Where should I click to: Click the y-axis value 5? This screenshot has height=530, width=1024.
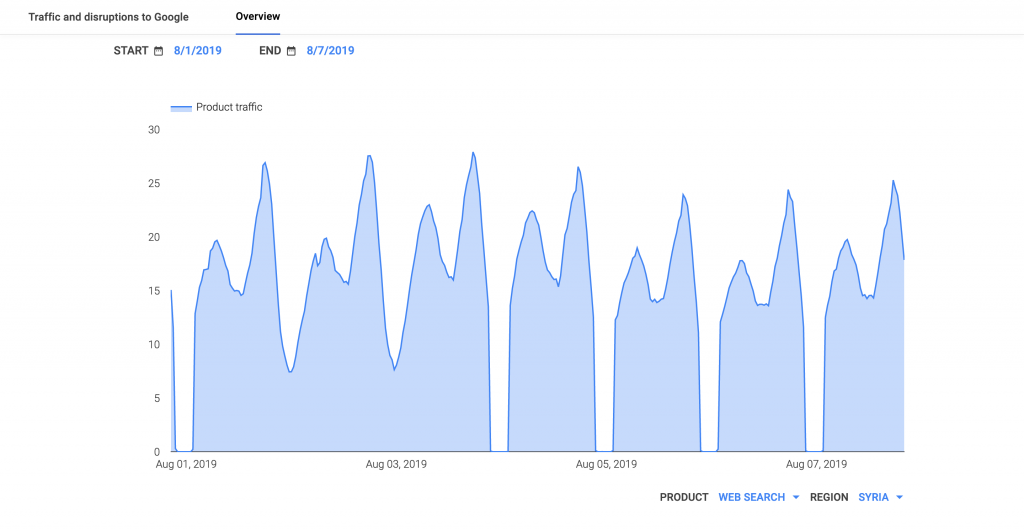[157, 398]
